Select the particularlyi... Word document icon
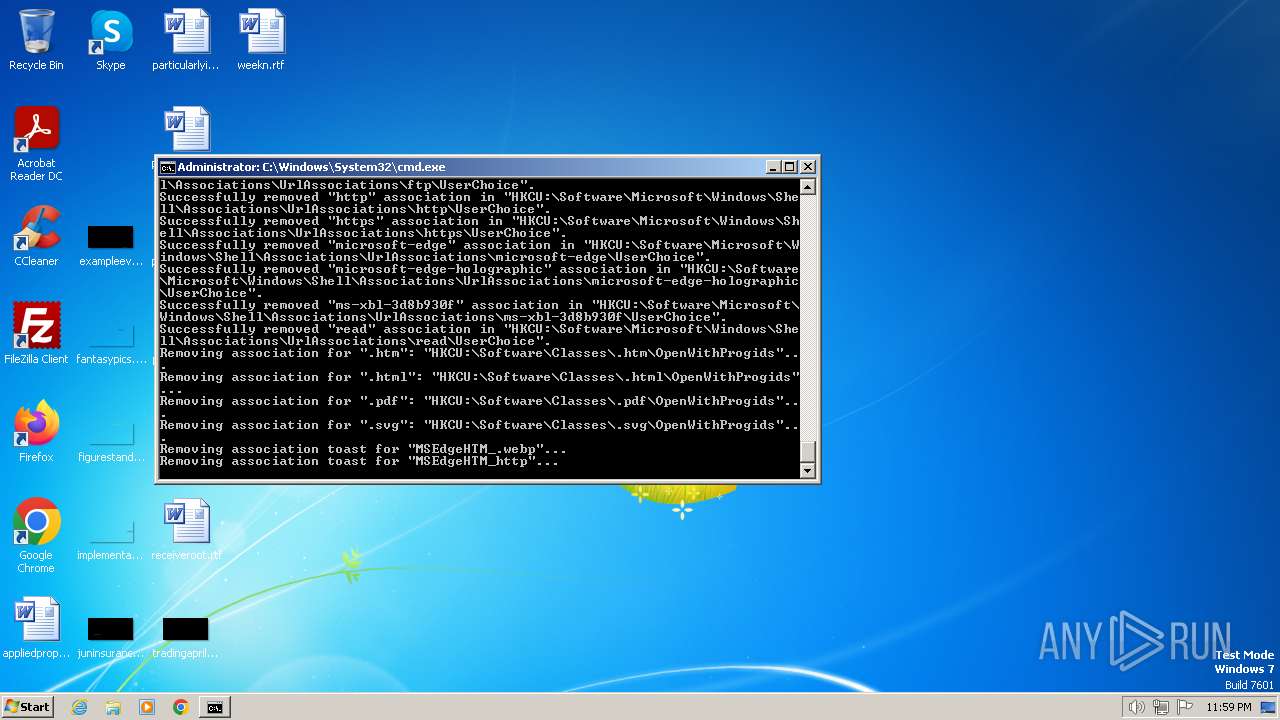The width and height of the screenshot is (1280, 720). point(186,40)
